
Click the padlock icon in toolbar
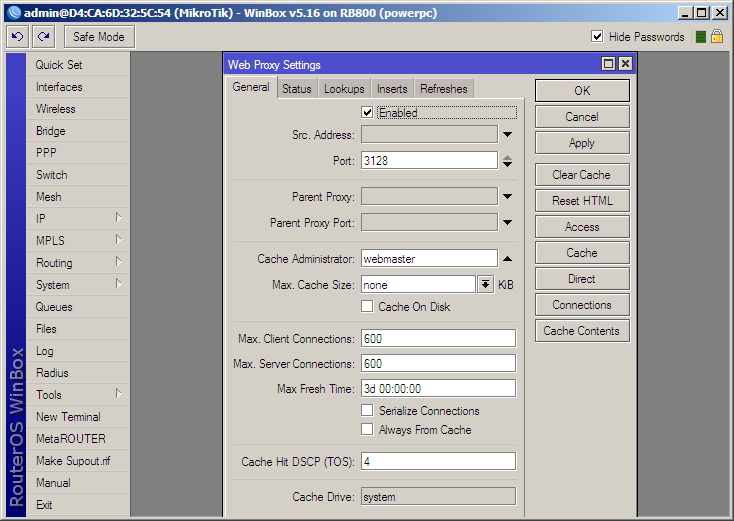[x=717, y=36]
